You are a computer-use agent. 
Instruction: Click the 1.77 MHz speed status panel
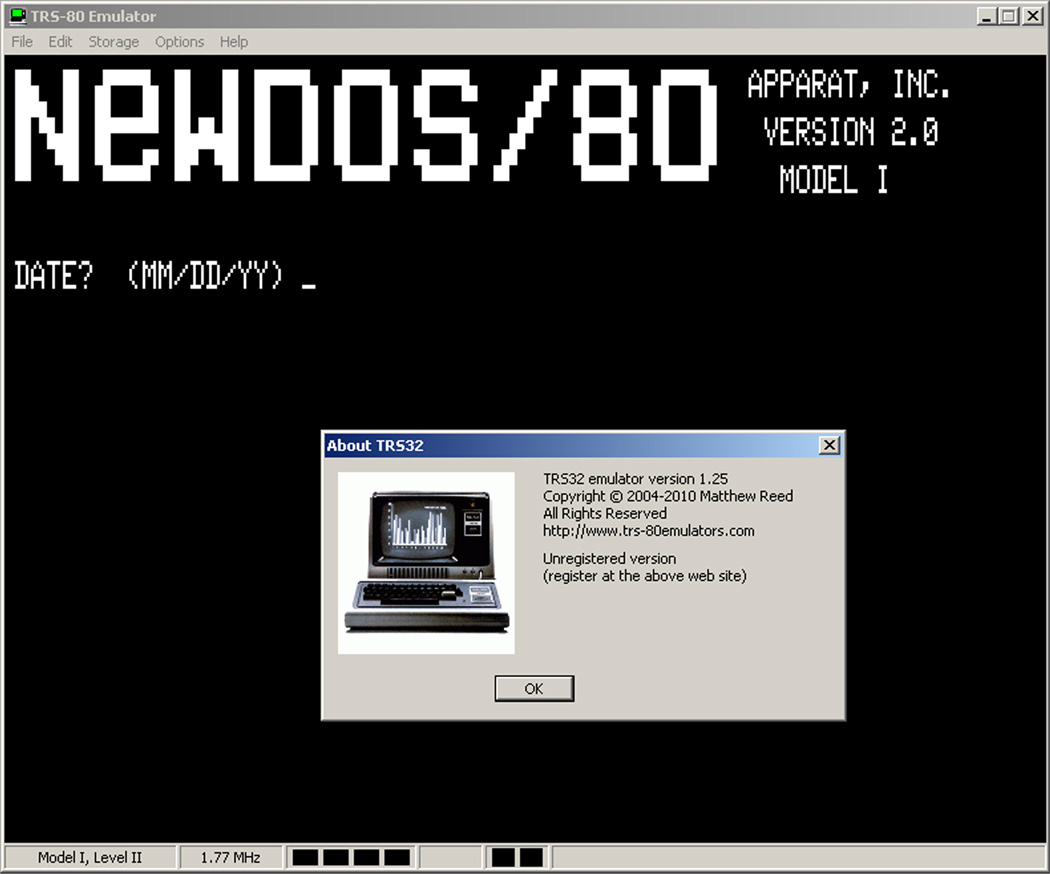tap(230, 857)
